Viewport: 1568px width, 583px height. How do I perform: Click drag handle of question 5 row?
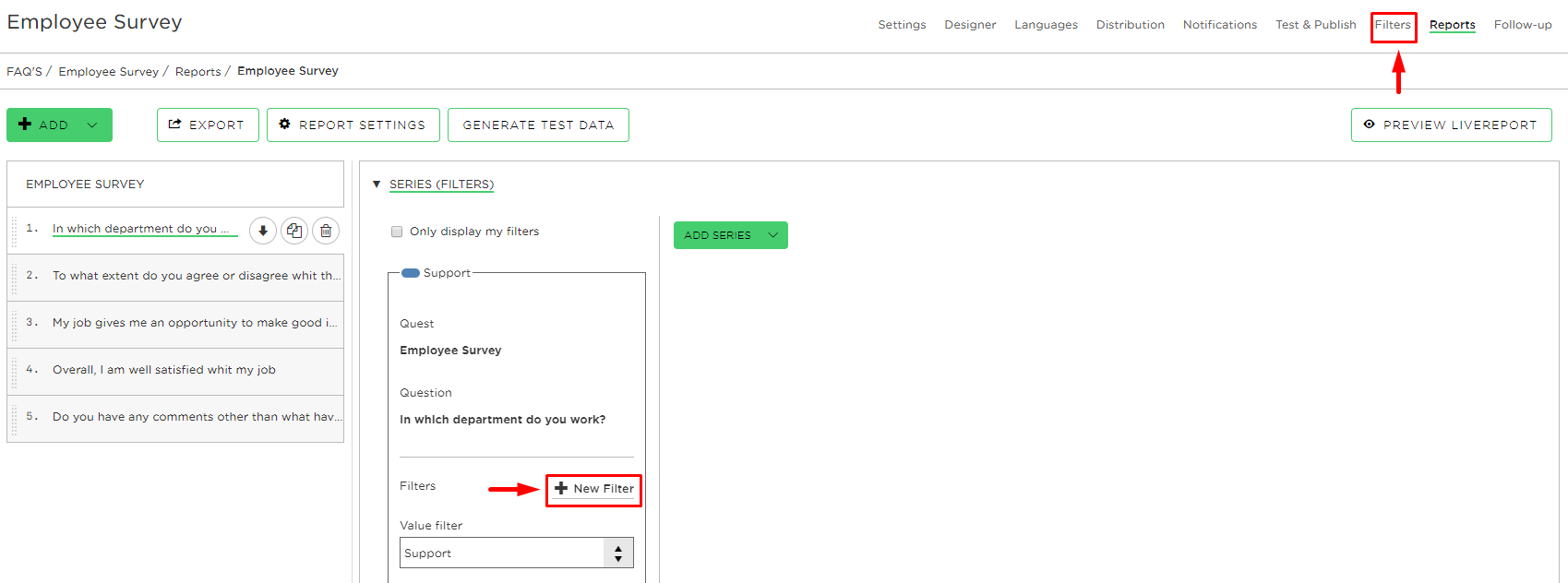[x=15, y=419]
